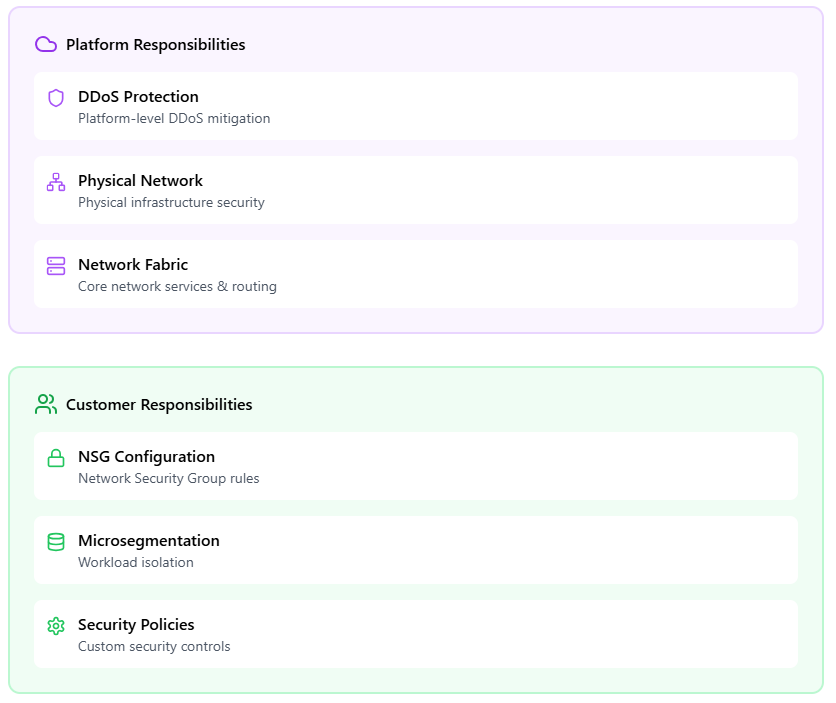Select the Physical Network topology icon
836x703 pixels.
[x=56, y=182]
